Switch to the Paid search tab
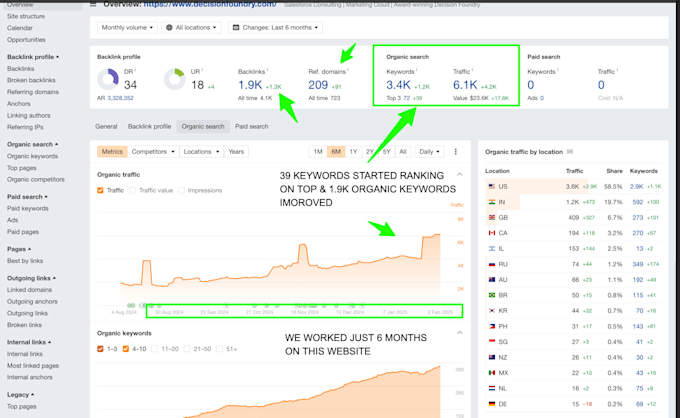 tap(252, 127)
